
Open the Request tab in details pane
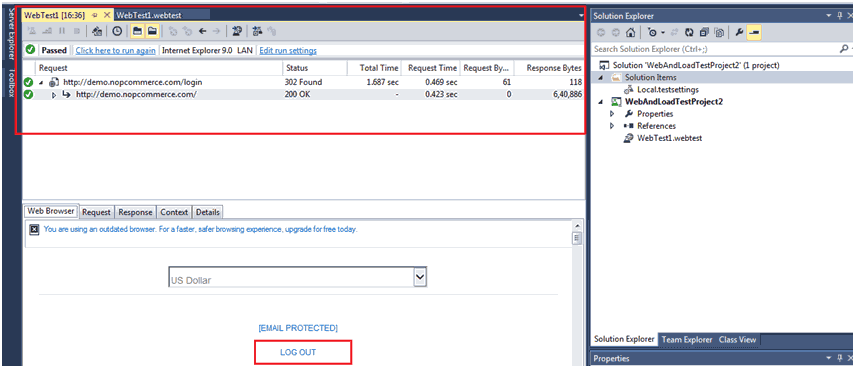(x=96, y=212)
